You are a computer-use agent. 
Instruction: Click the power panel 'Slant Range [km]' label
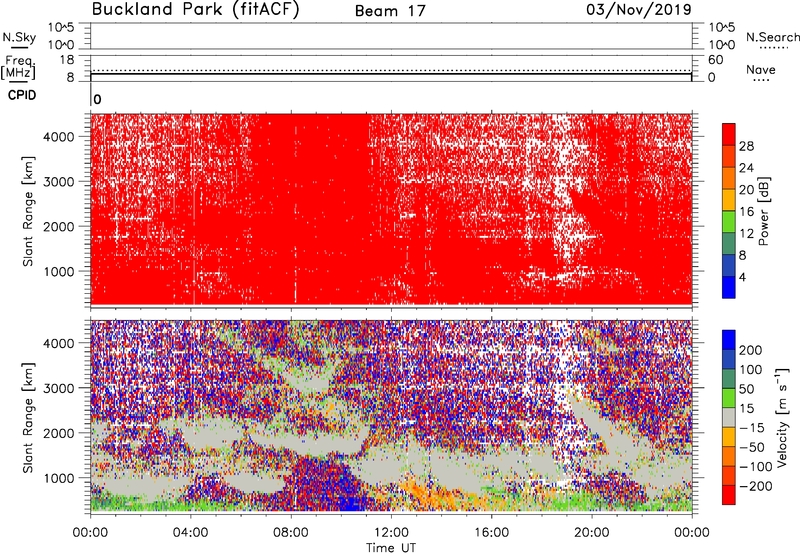click(28, 211)
